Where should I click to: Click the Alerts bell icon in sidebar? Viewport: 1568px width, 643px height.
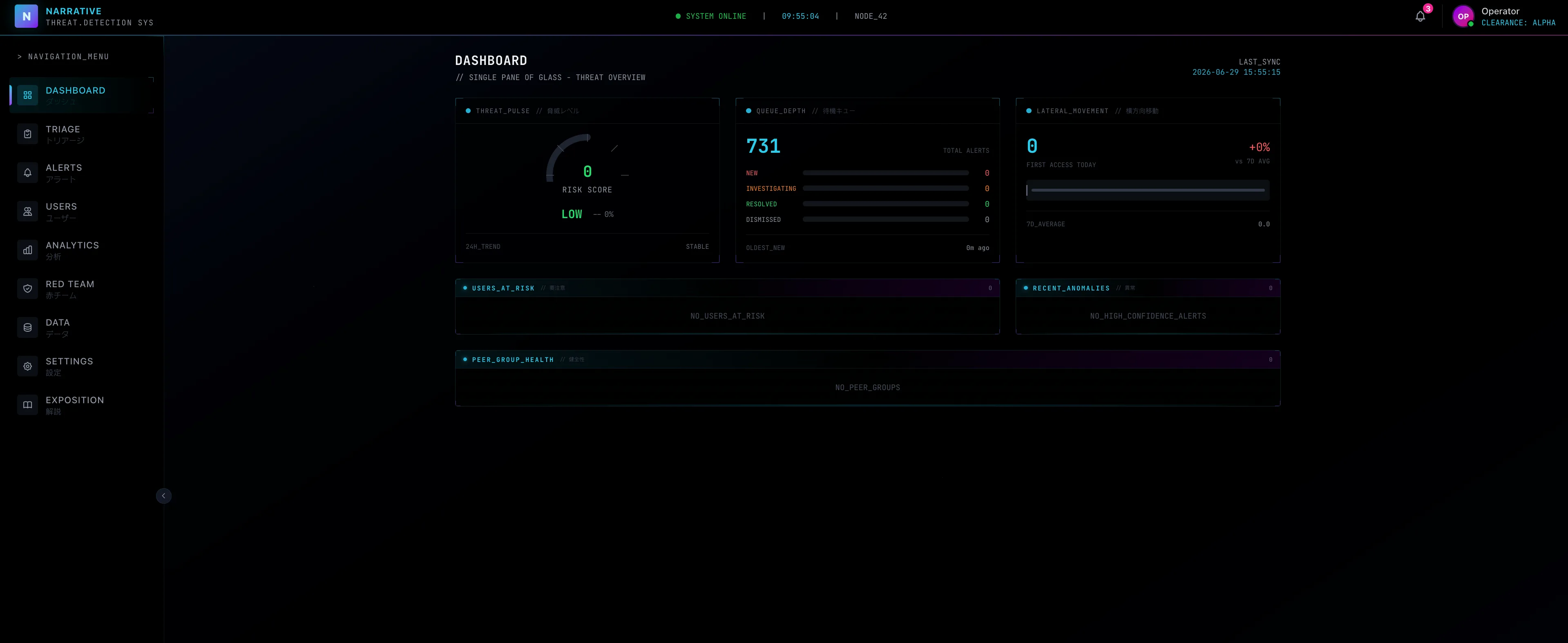pyautogui.click(x=27, y=173)
